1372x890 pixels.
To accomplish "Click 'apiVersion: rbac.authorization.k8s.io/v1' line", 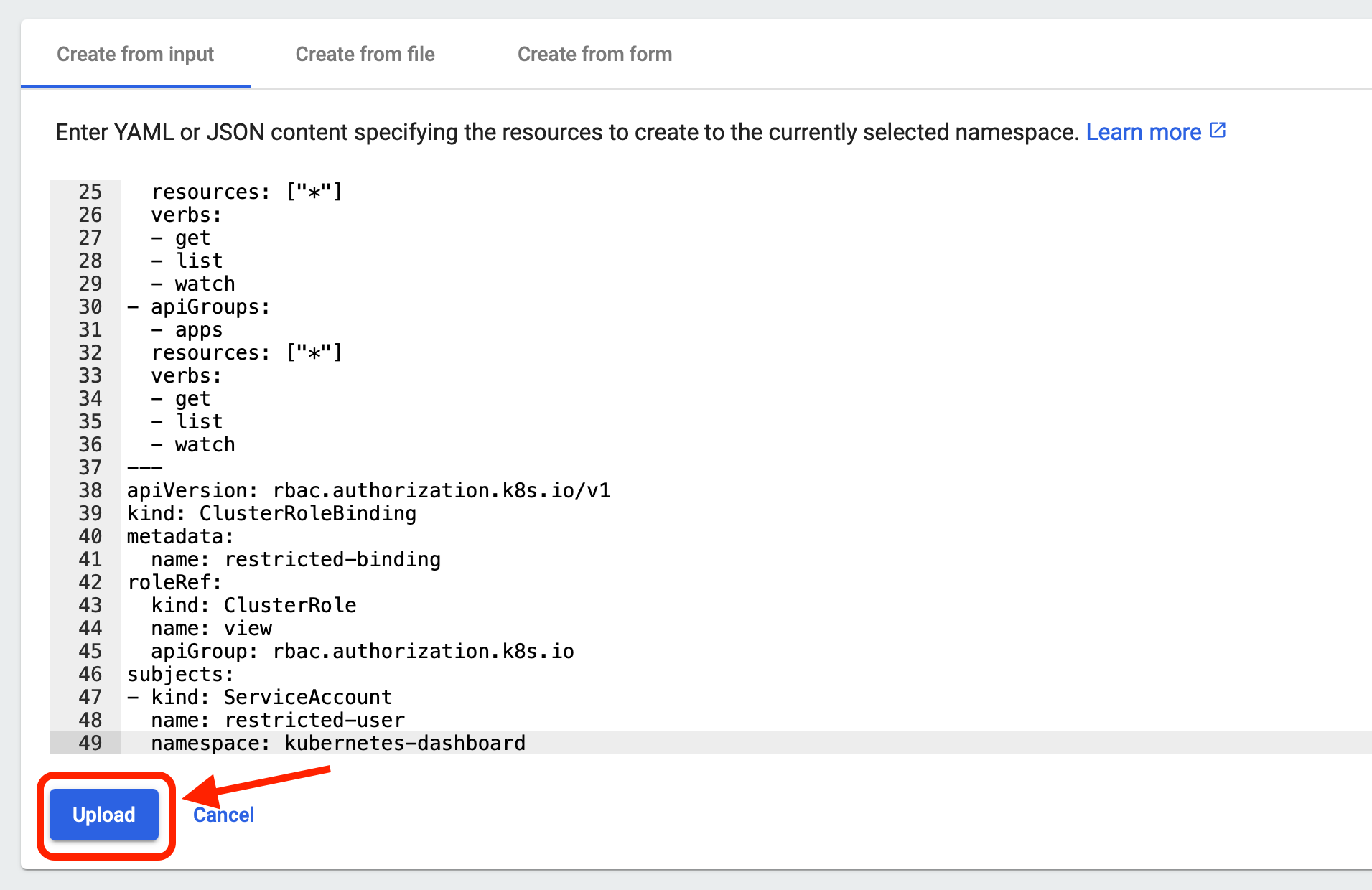I will [368, 490].
